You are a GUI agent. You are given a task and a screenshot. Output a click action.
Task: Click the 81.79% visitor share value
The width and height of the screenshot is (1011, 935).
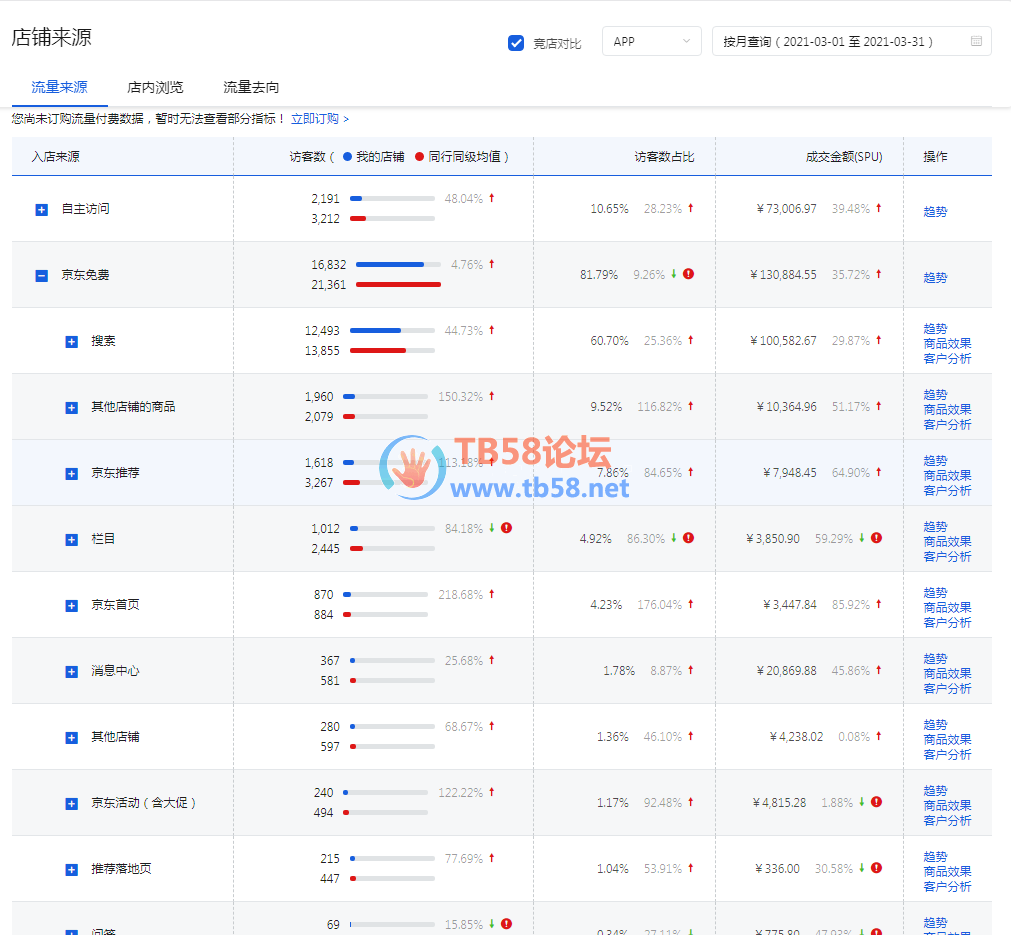(598, 275)
